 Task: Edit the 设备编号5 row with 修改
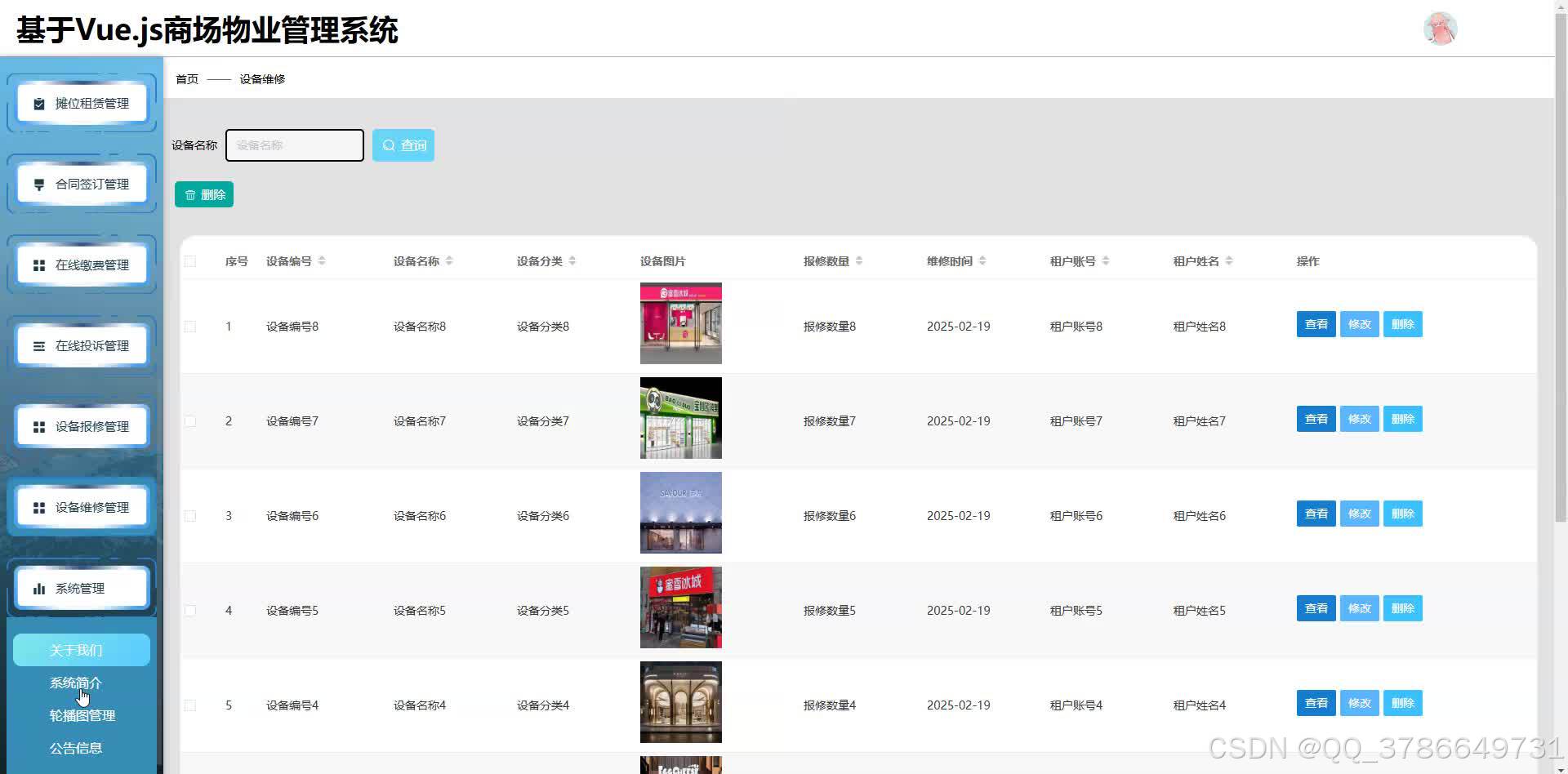pos(1360,608)
